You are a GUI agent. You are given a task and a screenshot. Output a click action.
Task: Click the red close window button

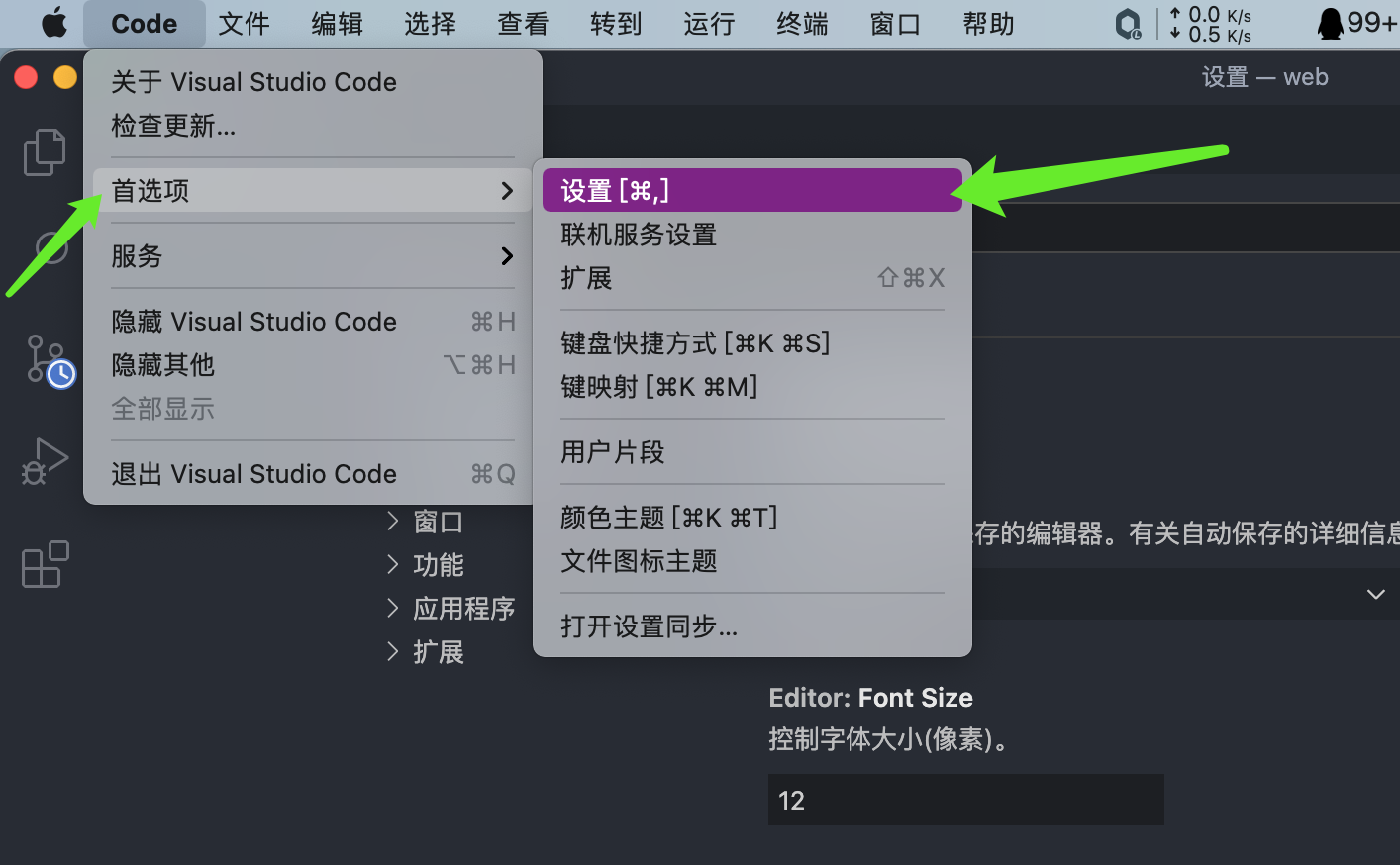point(26,77)
